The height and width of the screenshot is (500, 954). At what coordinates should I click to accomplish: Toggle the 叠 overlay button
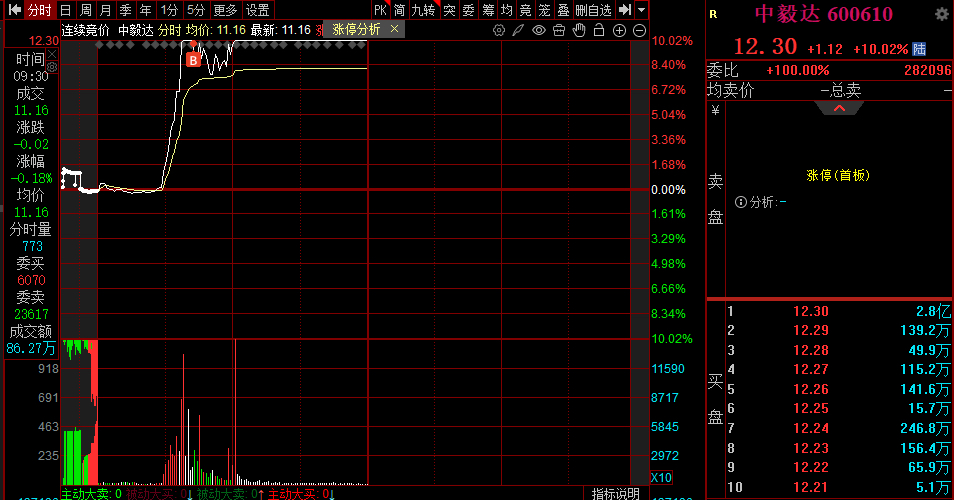click(563, 10)
